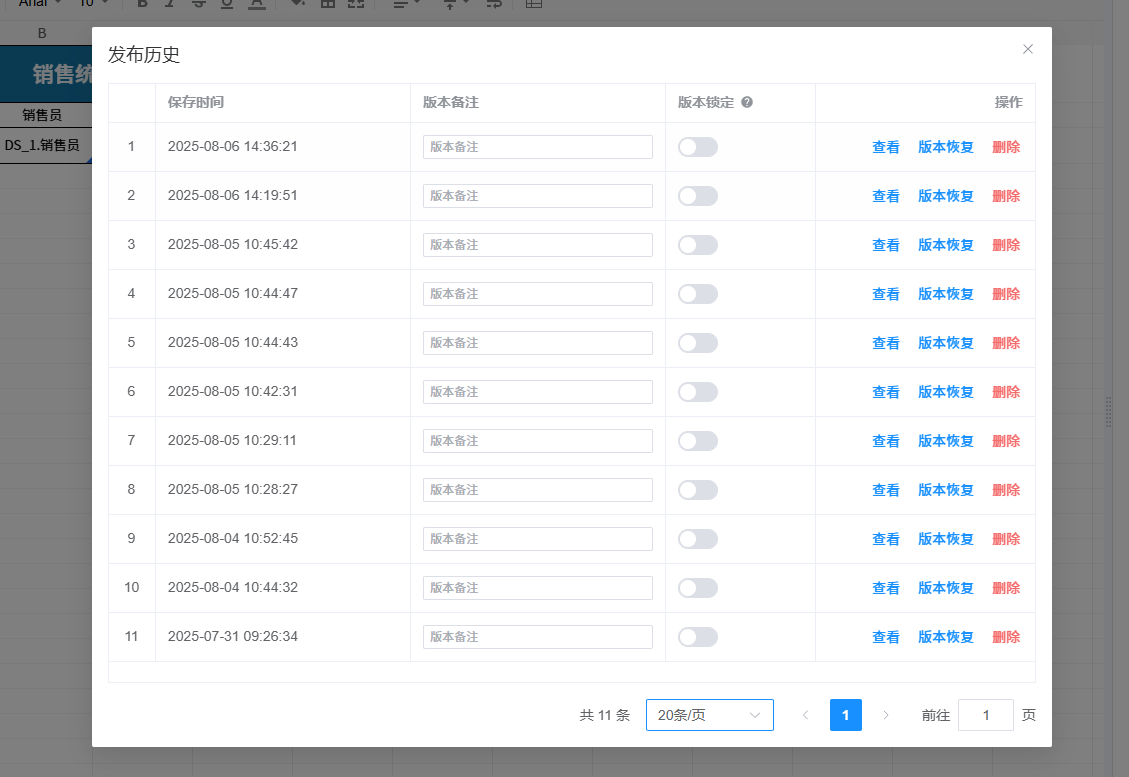Click 版本恢复 for row 6
Viewport: 1129px width, 777px height.
point(945,392)
